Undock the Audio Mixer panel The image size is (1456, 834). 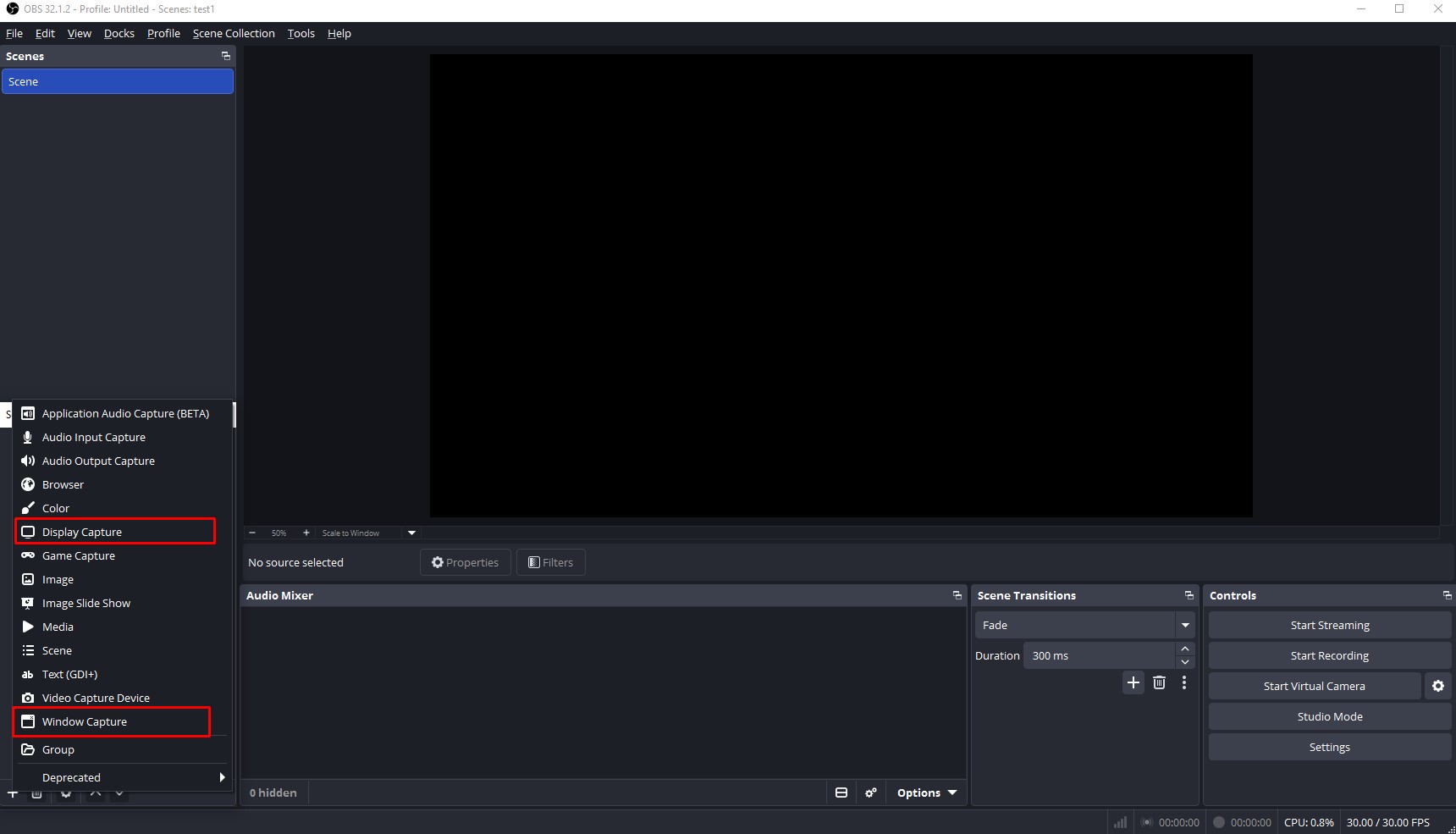957,595
